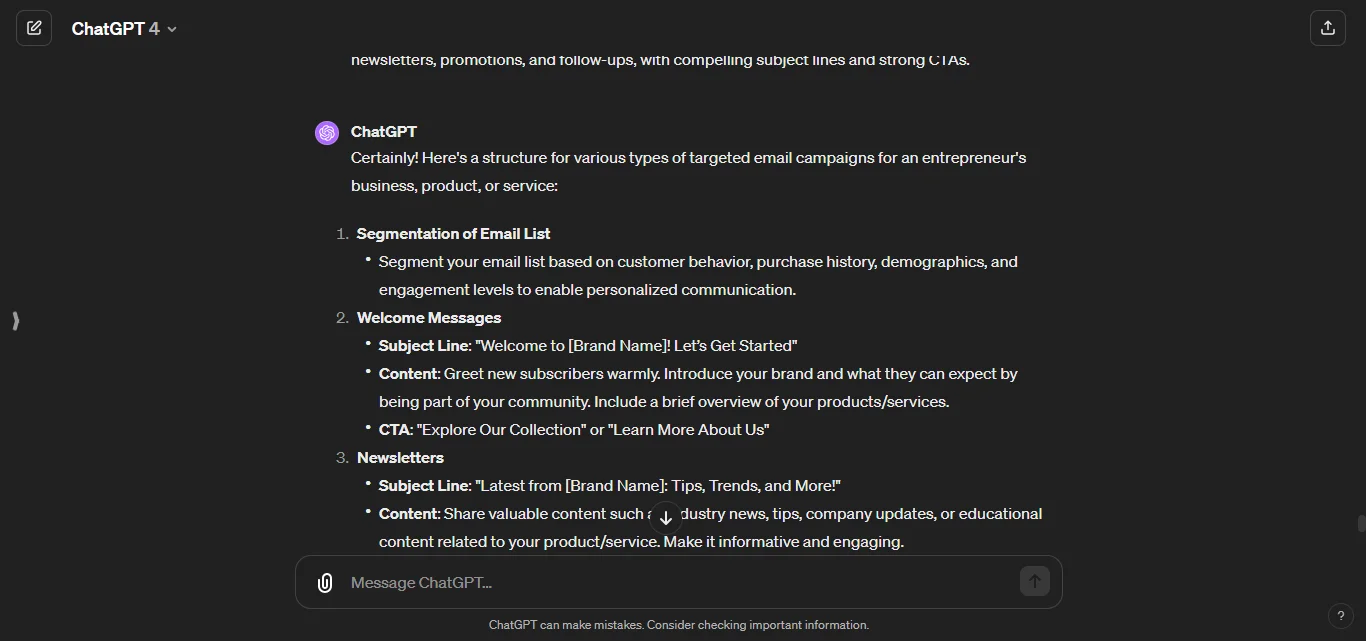
Task: Jump to newest messages via the down-arrow icon
Action: 665,517
